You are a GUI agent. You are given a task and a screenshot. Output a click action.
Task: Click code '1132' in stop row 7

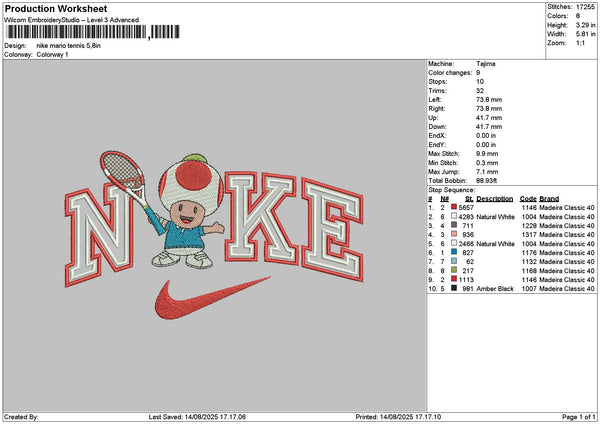click(x=529, y=261)
